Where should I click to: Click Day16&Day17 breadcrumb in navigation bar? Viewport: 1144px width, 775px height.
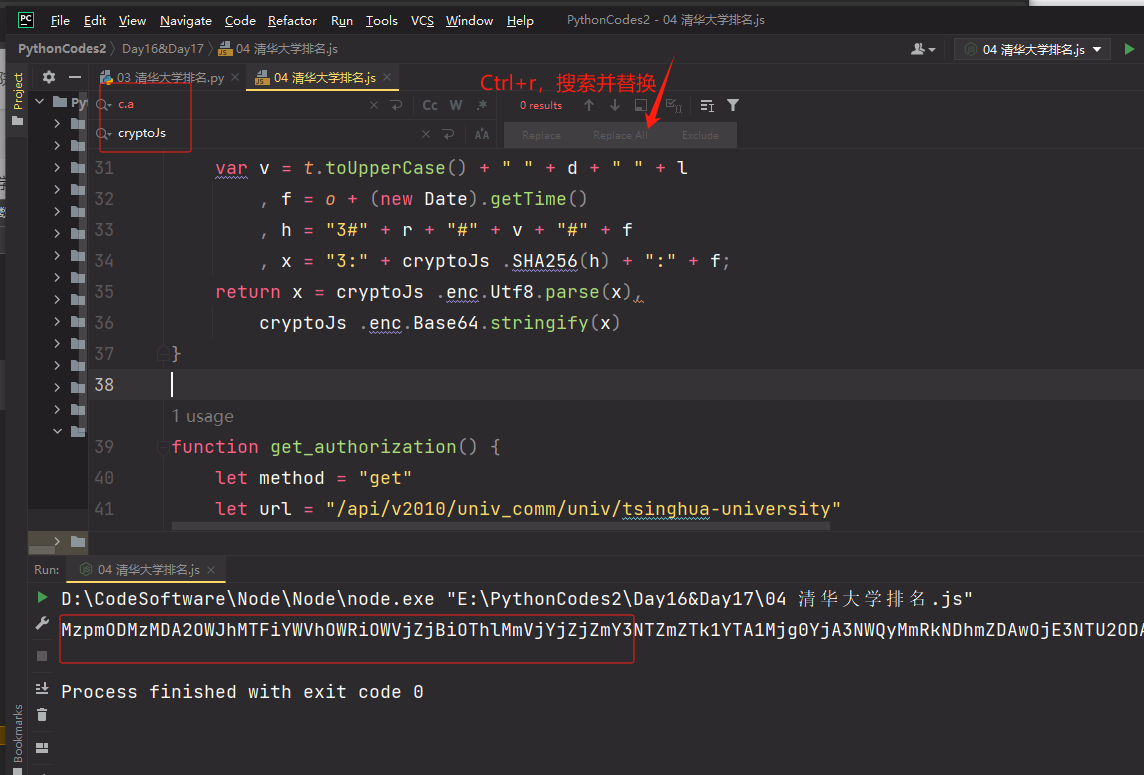(x=163, y=49)
